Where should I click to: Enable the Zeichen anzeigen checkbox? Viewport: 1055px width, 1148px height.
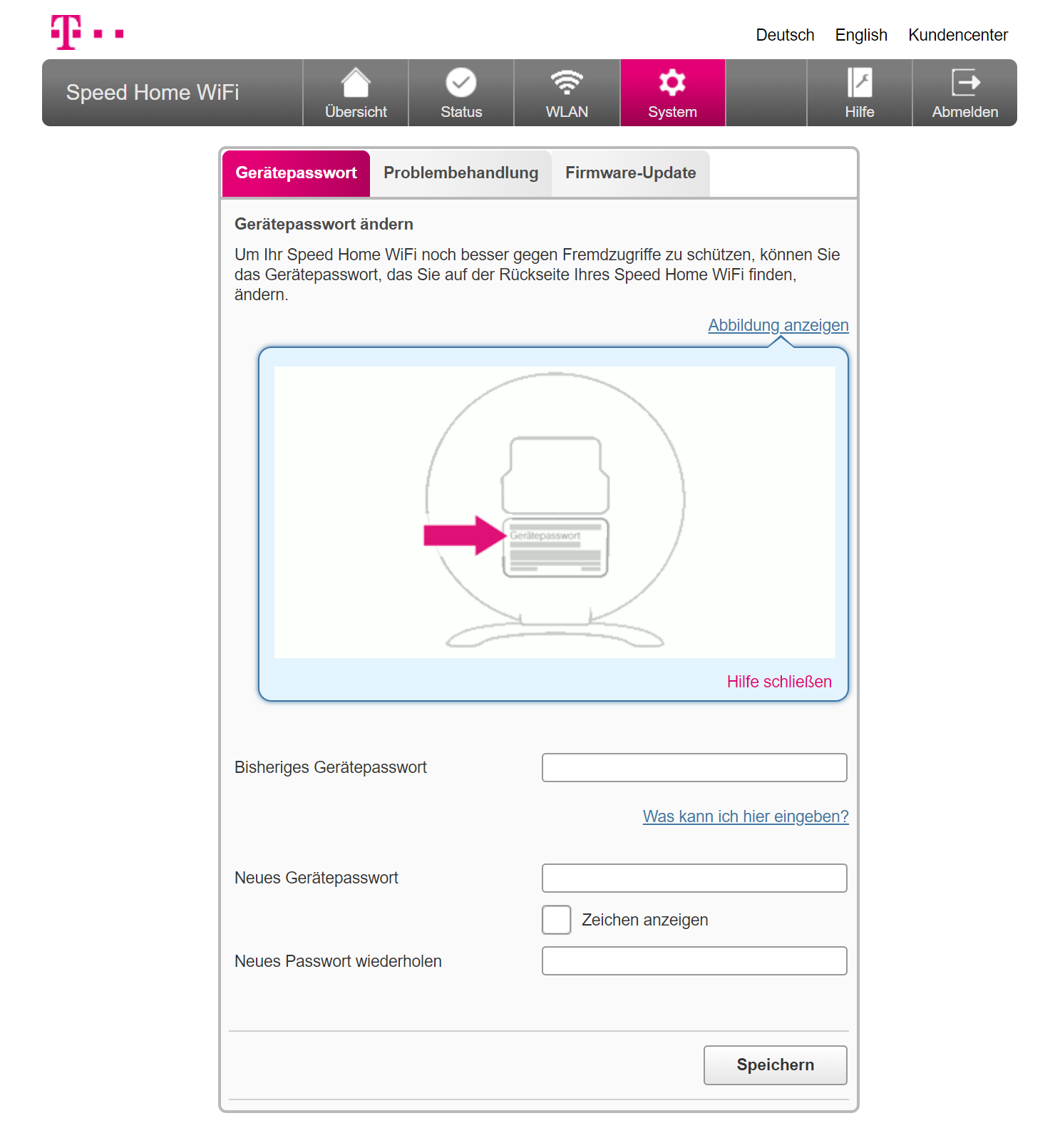pos(556,920)
